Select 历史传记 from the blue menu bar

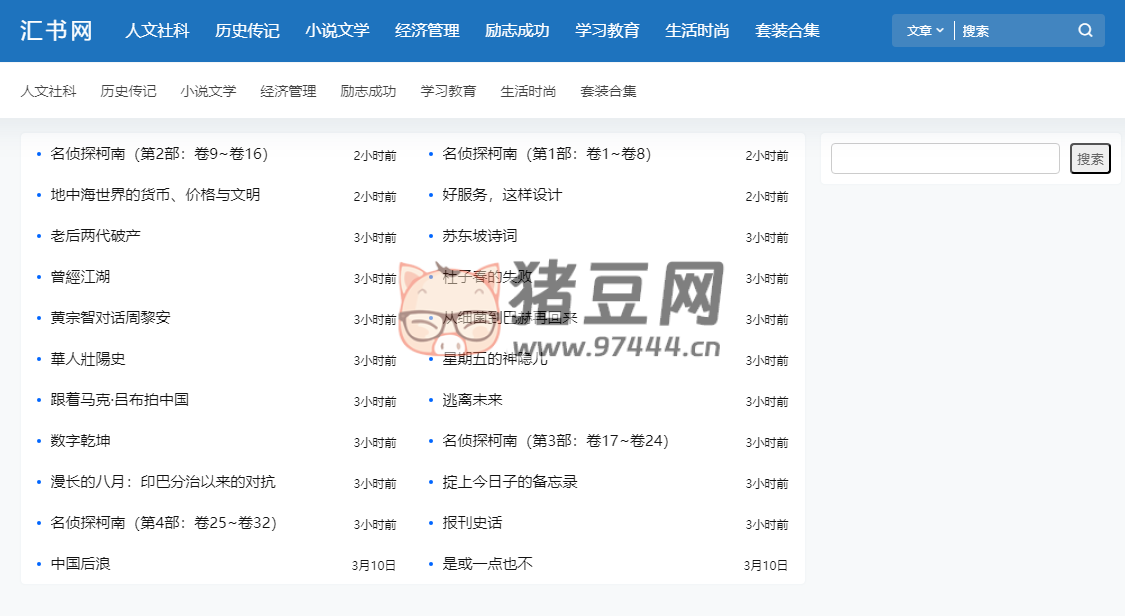coord(246,30)
